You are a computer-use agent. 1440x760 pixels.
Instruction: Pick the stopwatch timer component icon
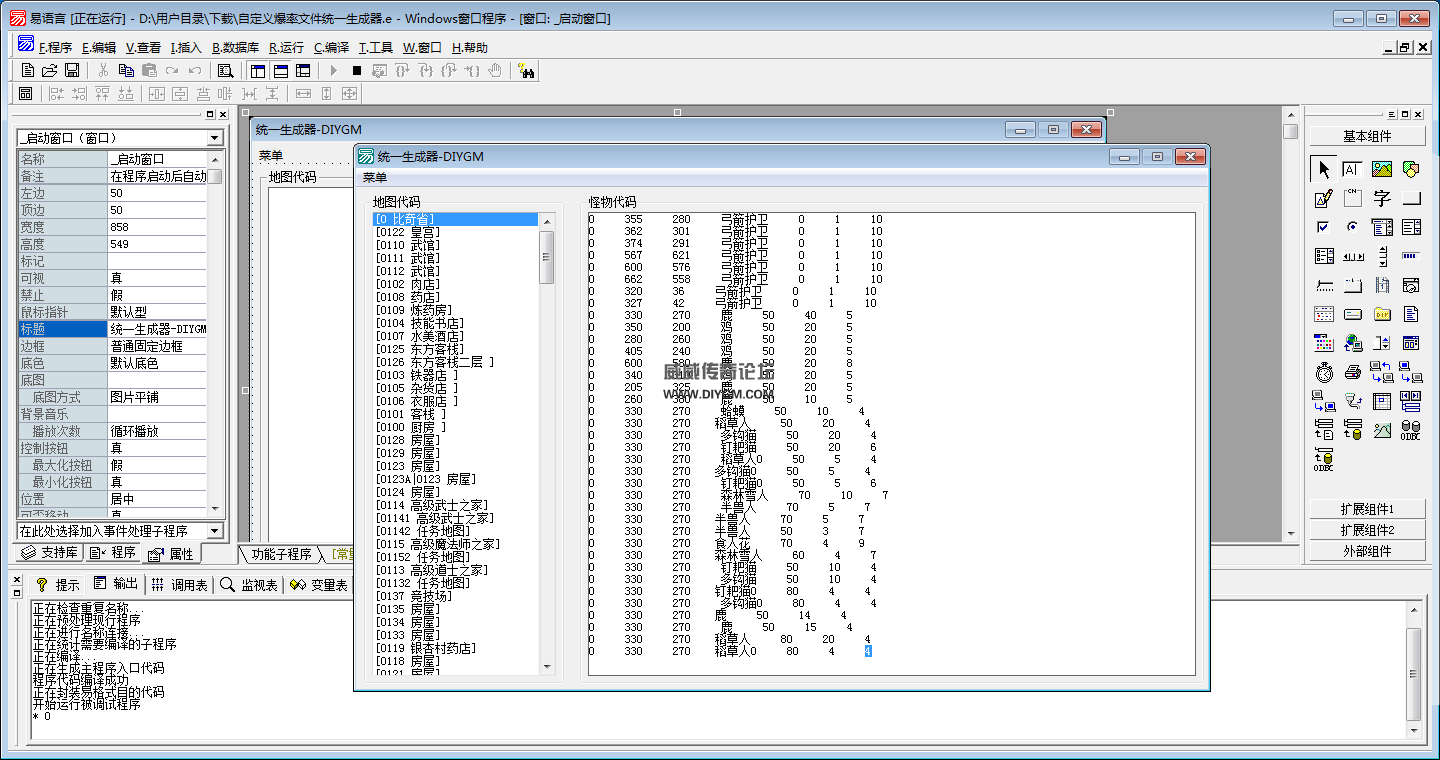point(1324,372)
